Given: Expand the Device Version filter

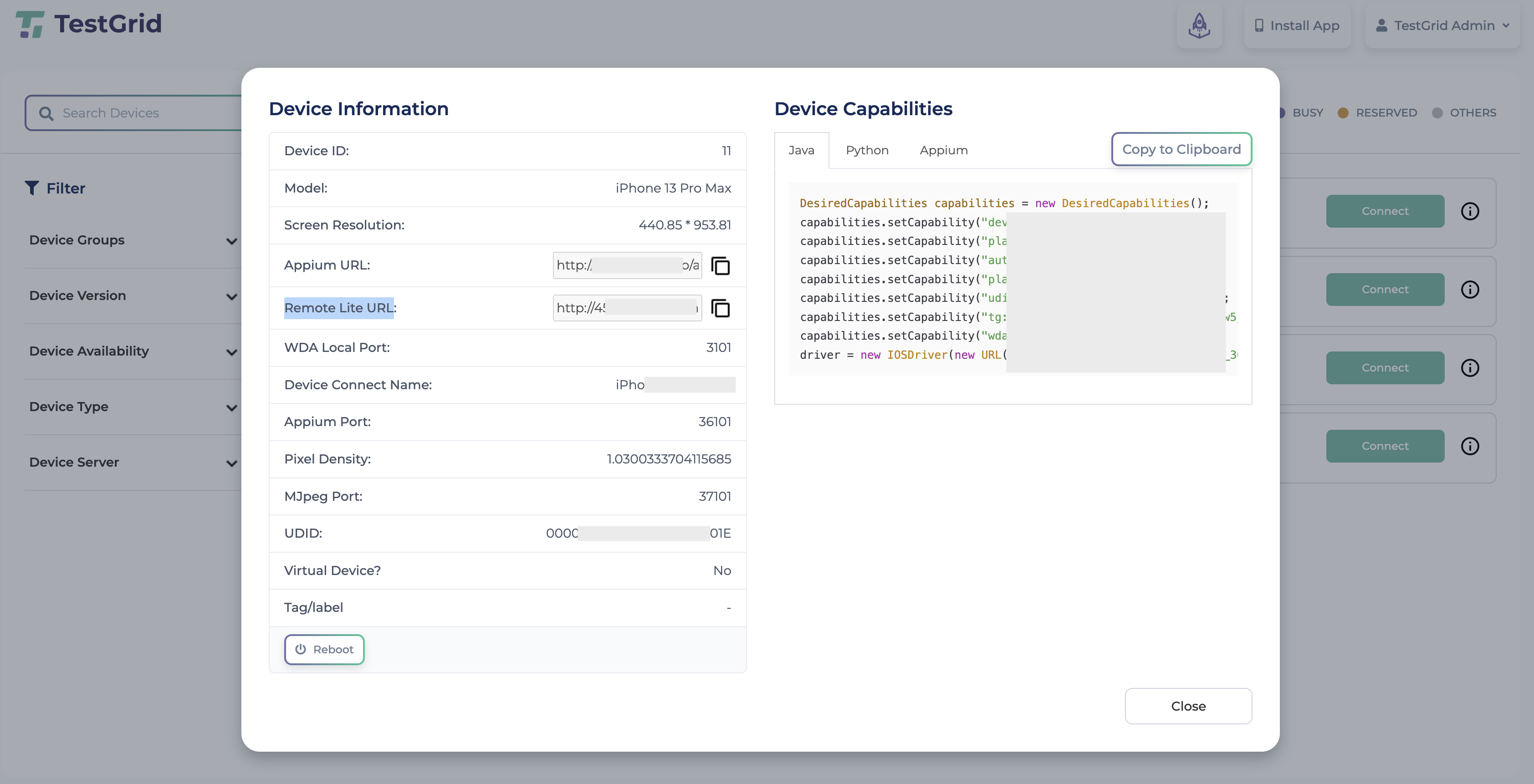Looking at the screenshot, I should click(x=133, y=296).
